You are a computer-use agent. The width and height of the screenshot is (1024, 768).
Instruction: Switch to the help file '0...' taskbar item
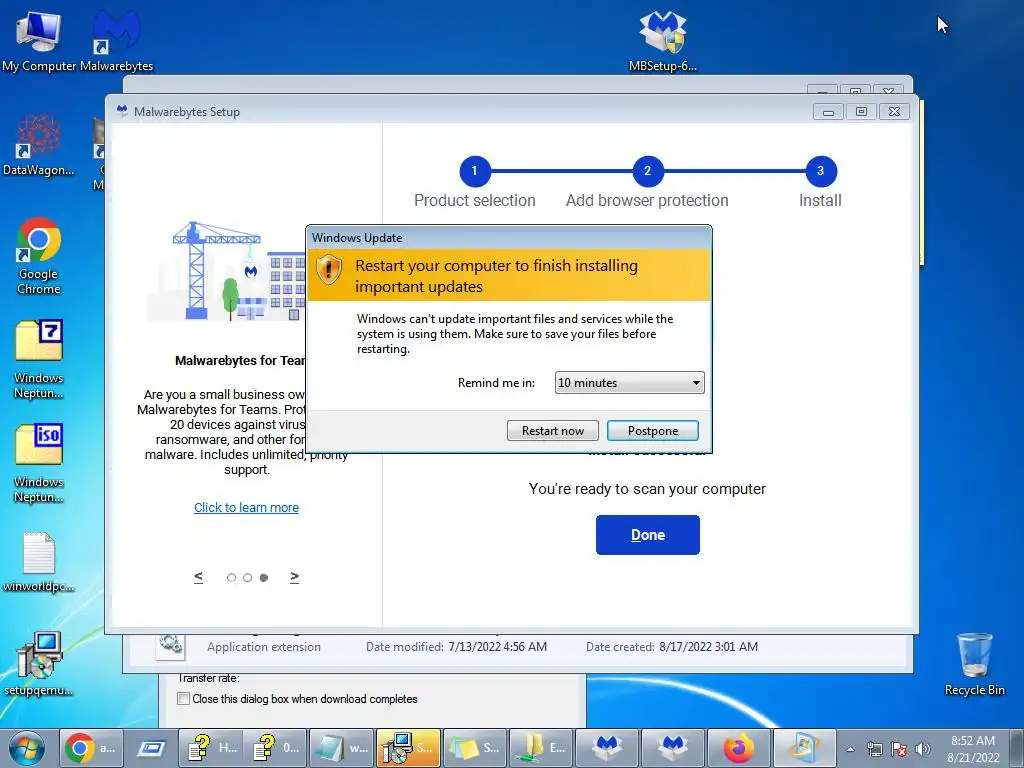tap(276, 748)
